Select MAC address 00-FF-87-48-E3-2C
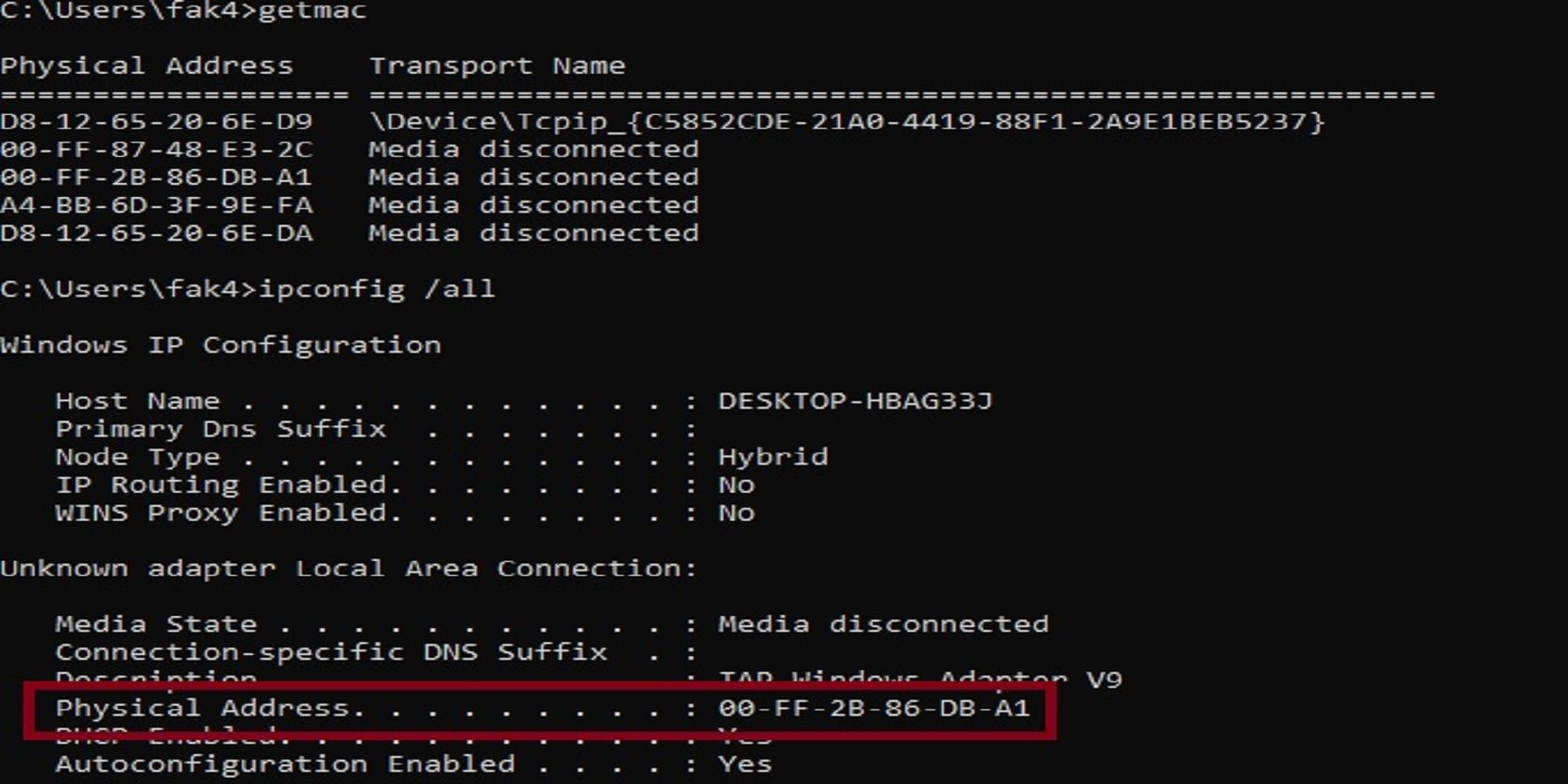The width and height of the screenshot is (1568, 784). [x=156, y=150]
